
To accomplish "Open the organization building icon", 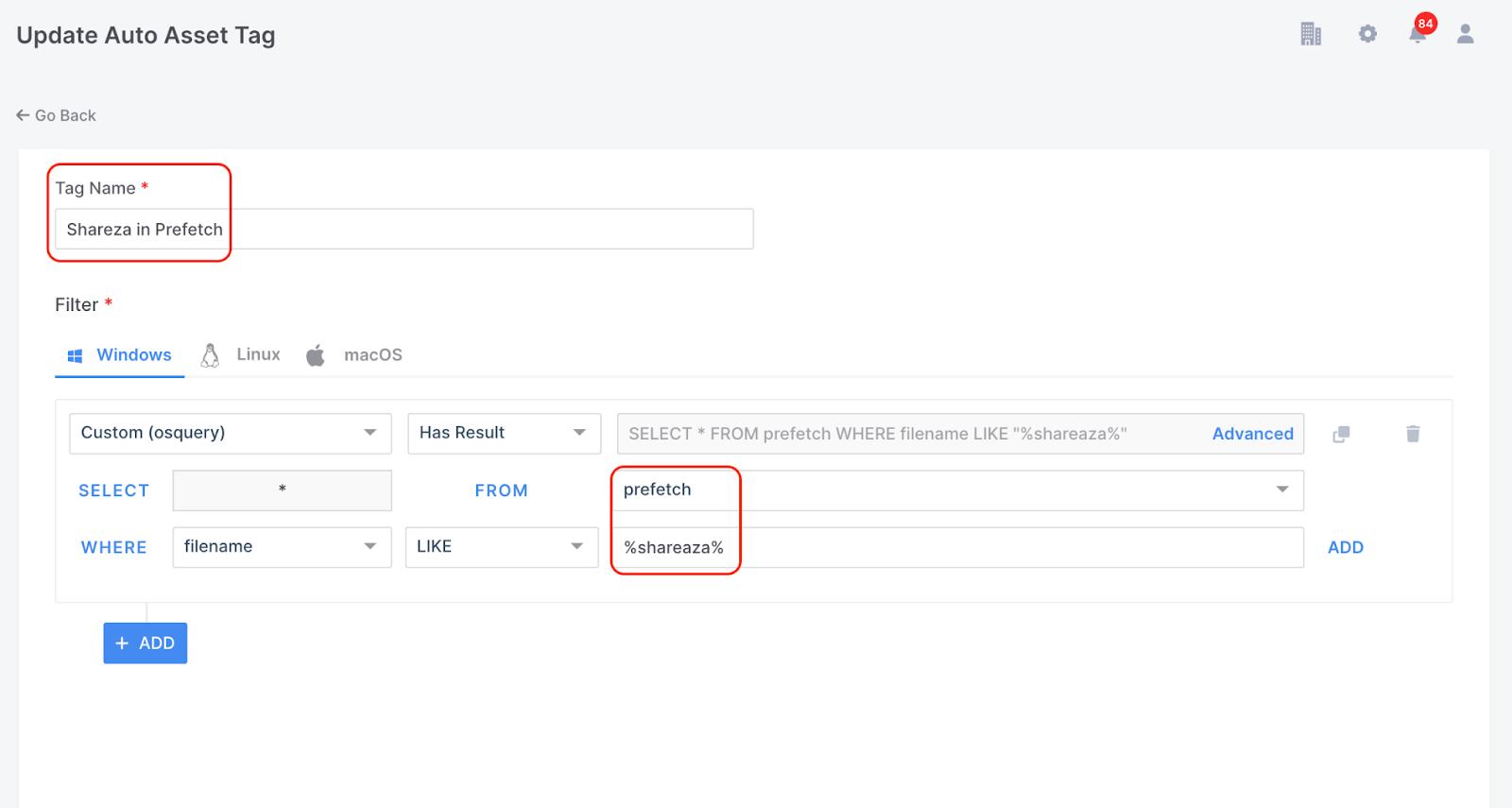I will [1310, 34].
